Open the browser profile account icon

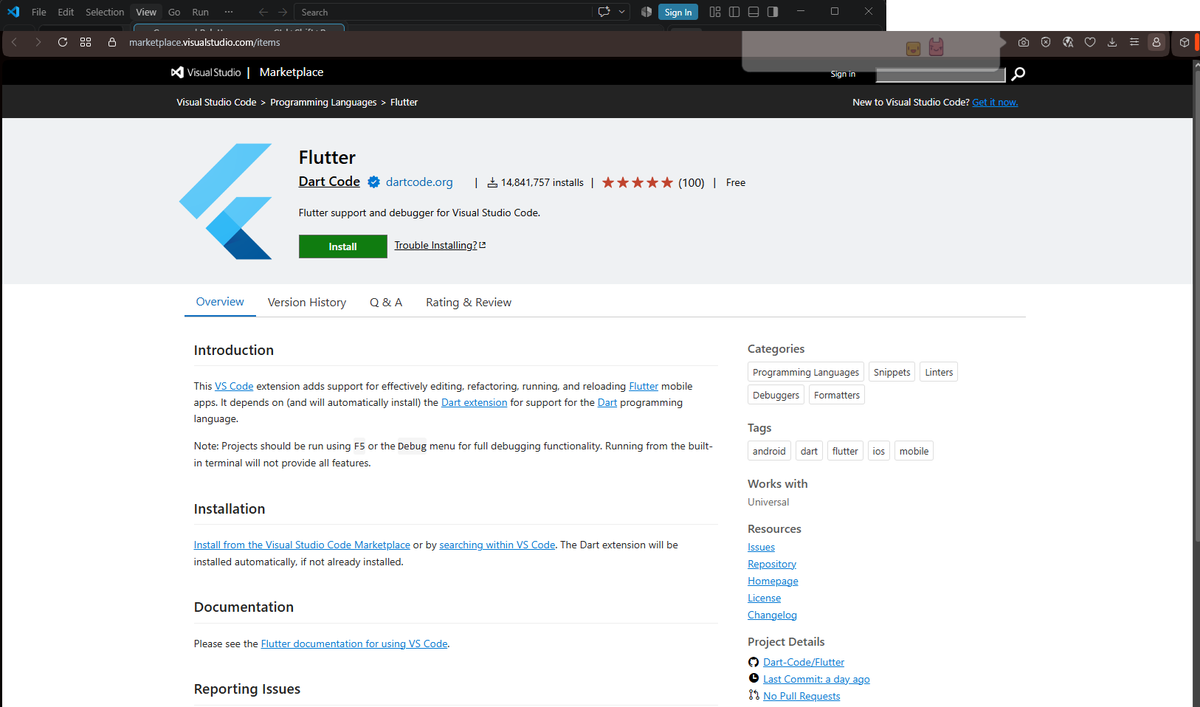(x=1156, y=43)
